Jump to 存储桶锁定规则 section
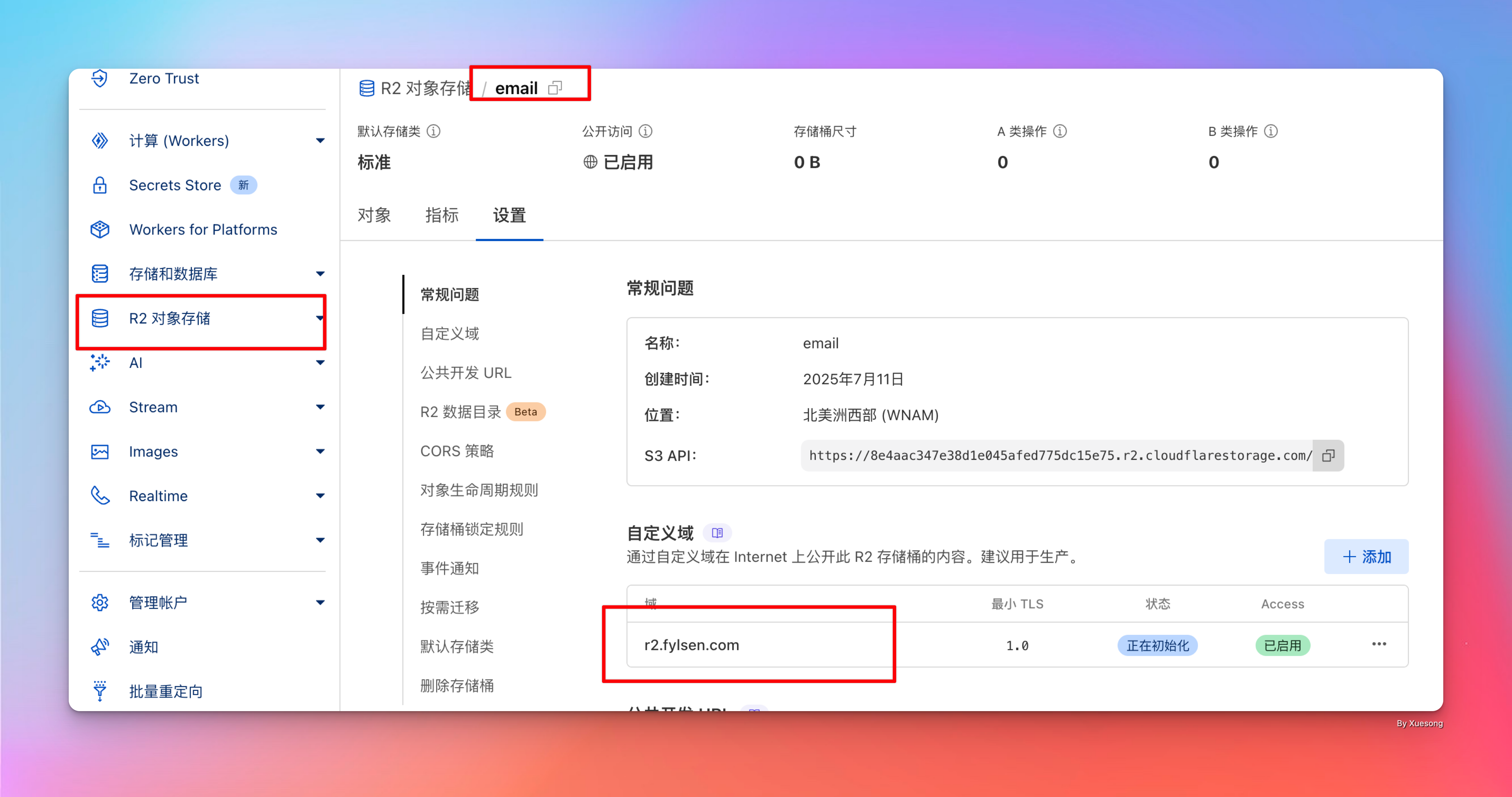The width and height of the screenshot is (1512, 797). tap(472, 529)
